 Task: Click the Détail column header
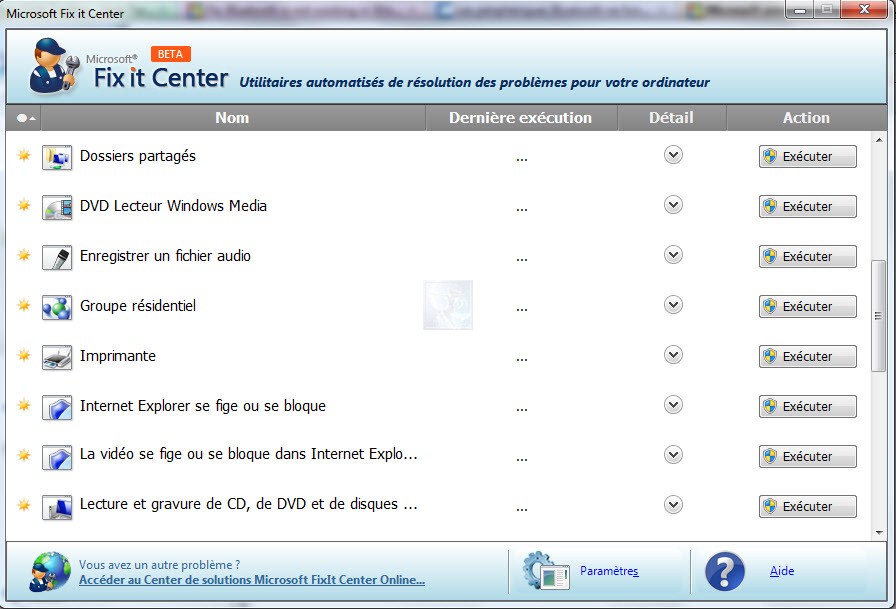click(671, 118)
